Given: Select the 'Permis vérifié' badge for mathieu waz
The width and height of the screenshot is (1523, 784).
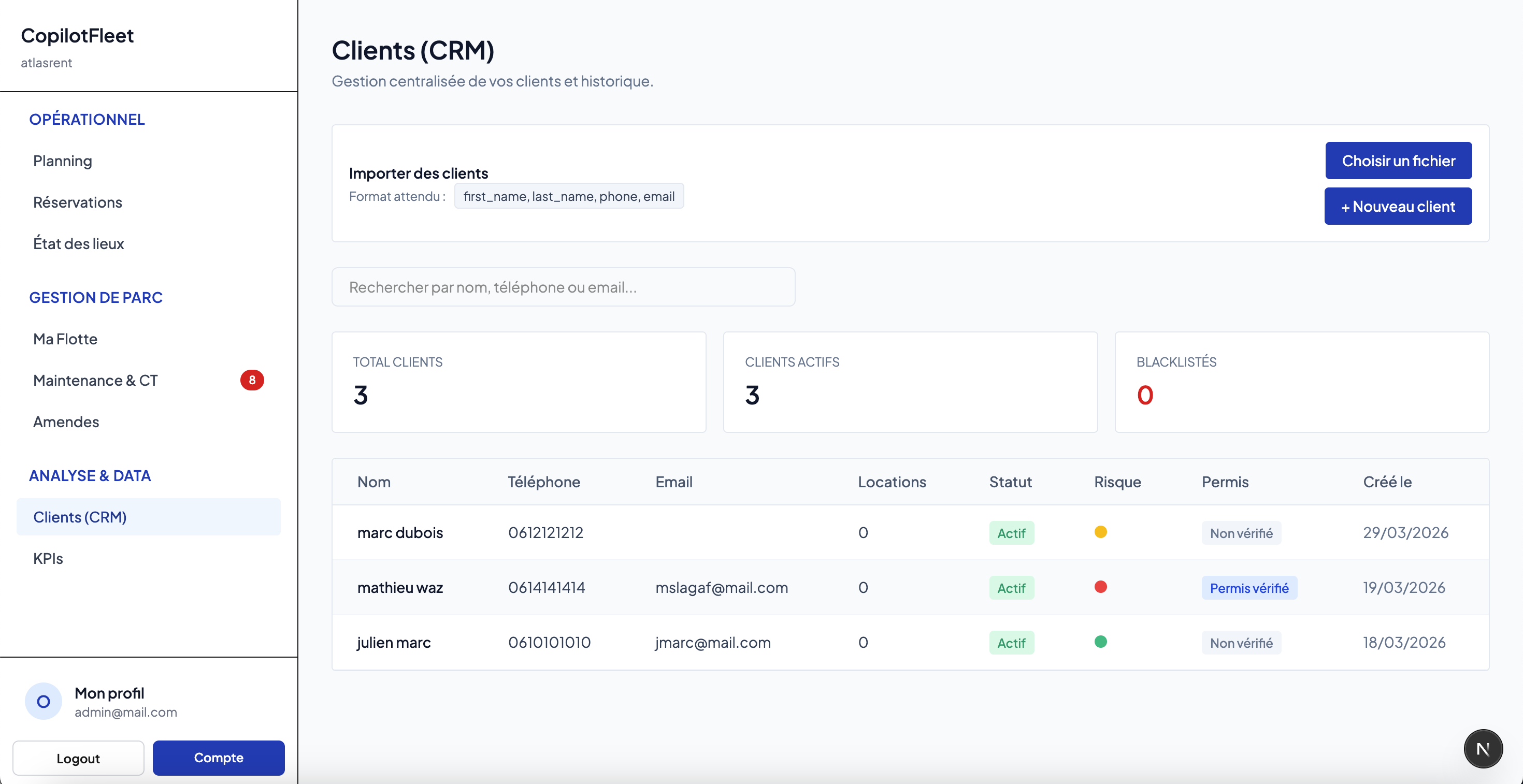Looking at the screenshot, I should 1249,588.
